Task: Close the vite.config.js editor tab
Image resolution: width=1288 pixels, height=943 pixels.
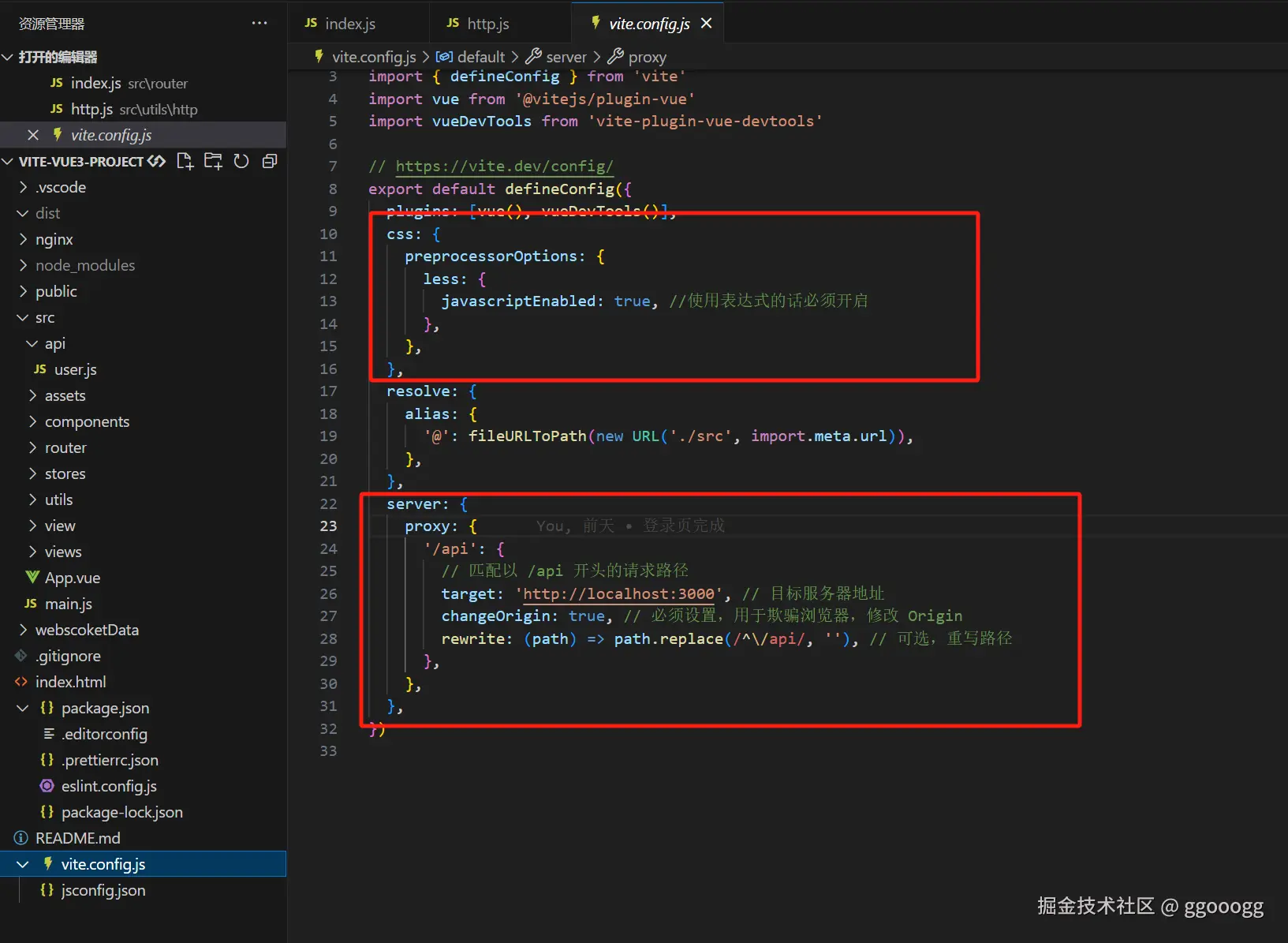Action: coord(707,24)
